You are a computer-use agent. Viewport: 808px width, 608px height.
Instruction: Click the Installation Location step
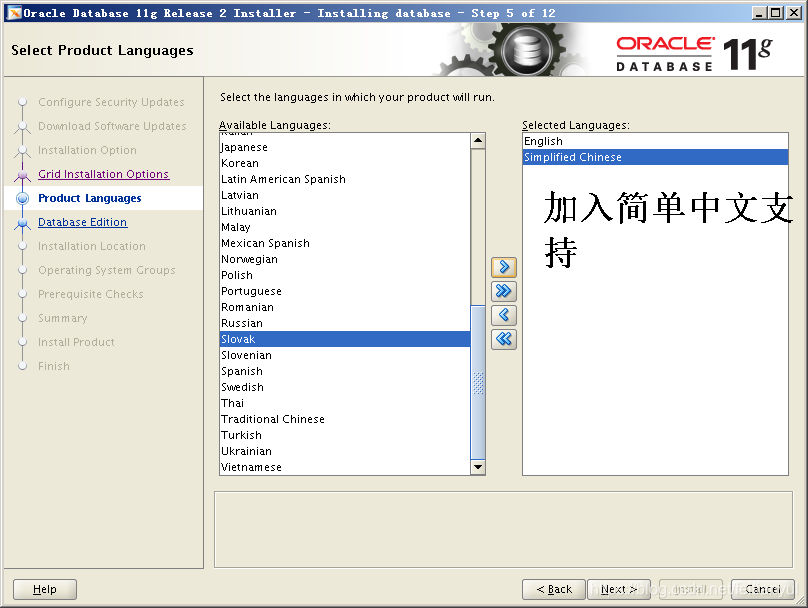point(92,246)
